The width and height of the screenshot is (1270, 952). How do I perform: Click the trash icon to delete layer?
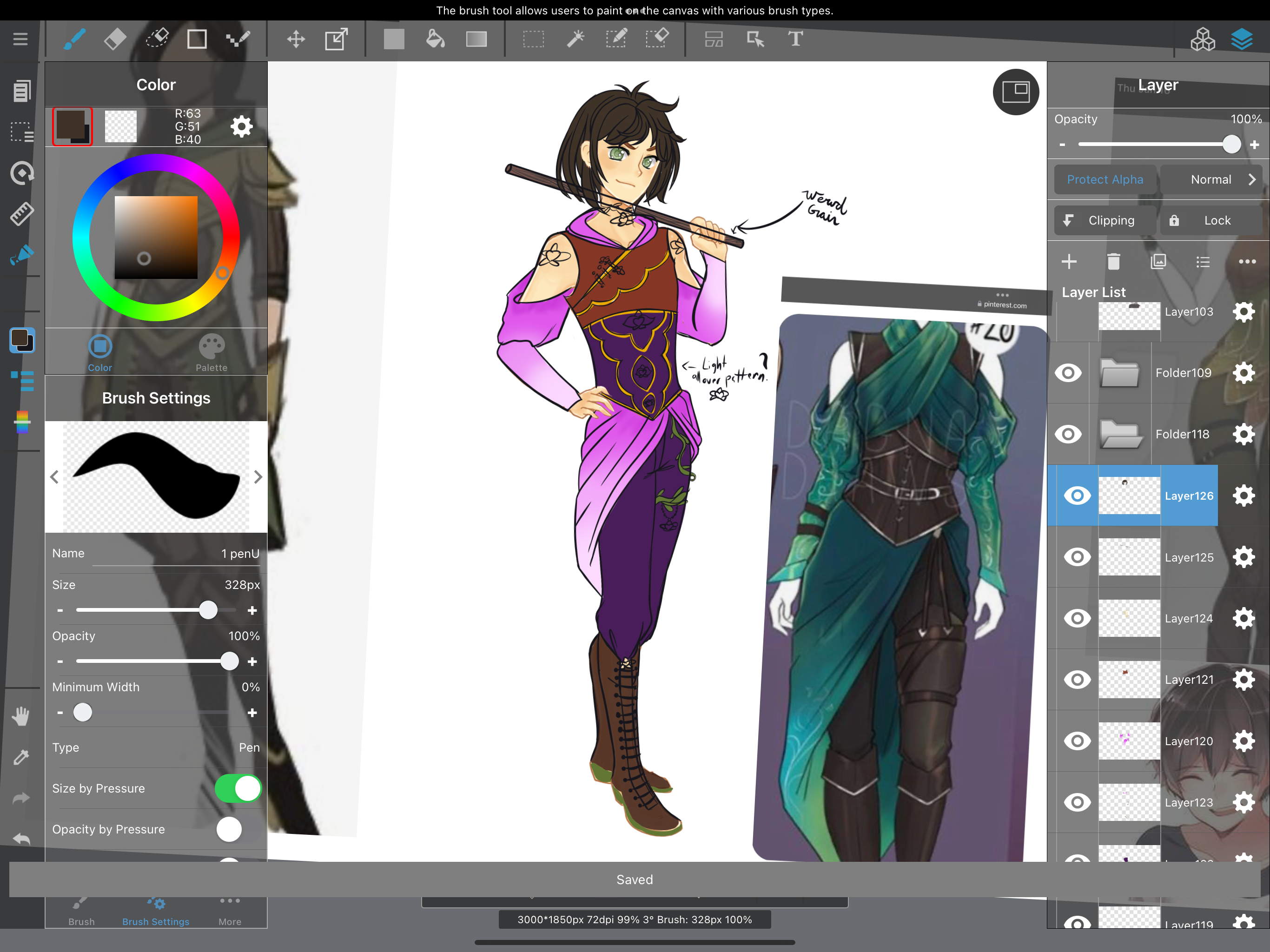pos(1113,262)
